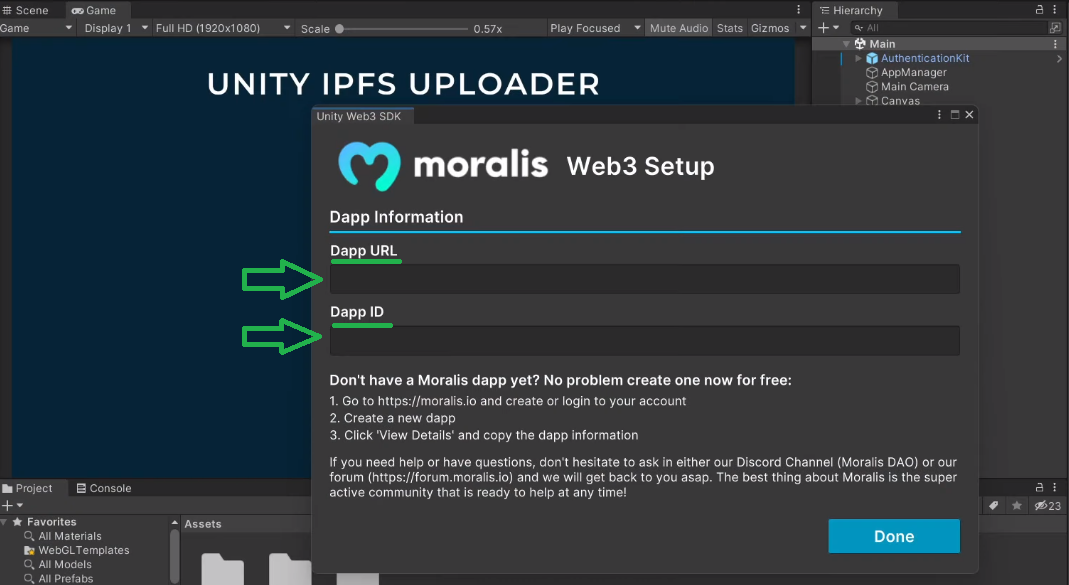
Task: Toggle the Project panel lock icon
Action: pos(1039,487)
